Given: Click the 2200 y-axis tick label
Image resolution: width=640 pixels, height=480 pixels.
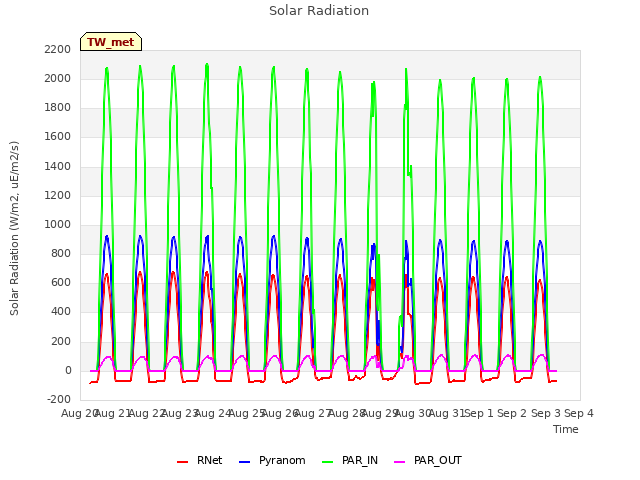Looking at the screenshot, I should click(x=58, y=49).
